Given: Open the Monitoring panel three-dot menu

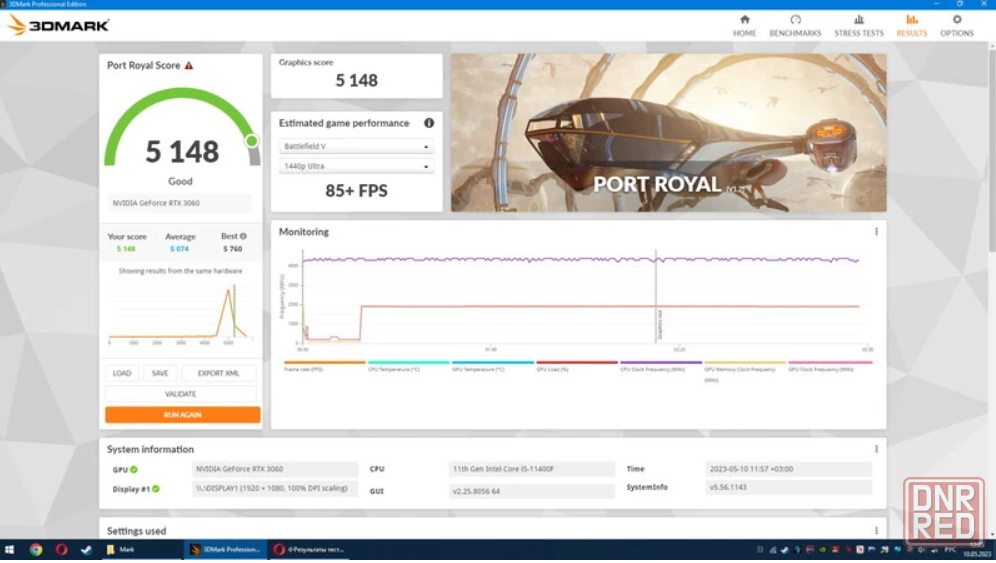Looking at the screenshot, I should (876, 232).
